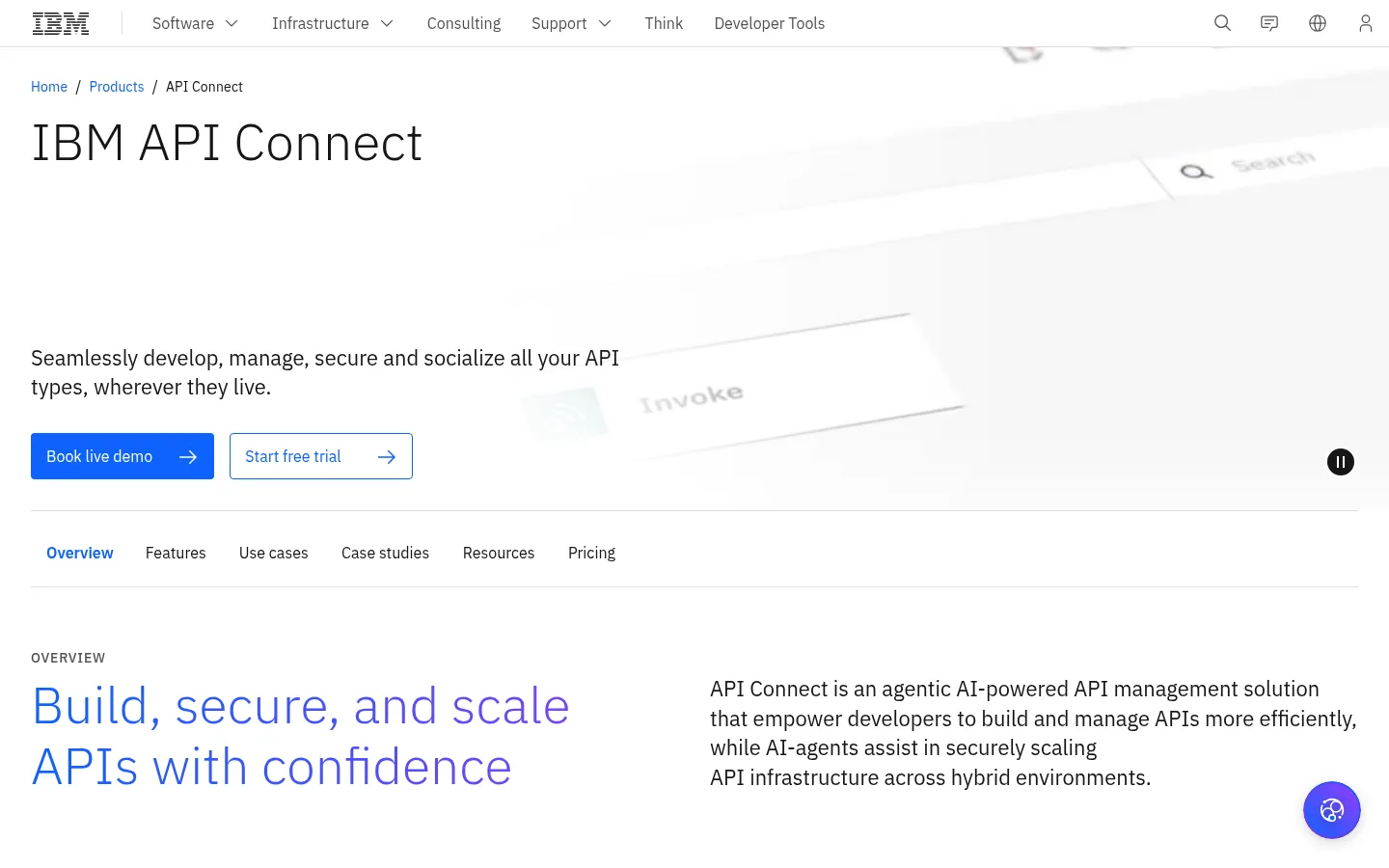Switch to the Pricing tab
The image size is (1389, 868).
point(591,553)
